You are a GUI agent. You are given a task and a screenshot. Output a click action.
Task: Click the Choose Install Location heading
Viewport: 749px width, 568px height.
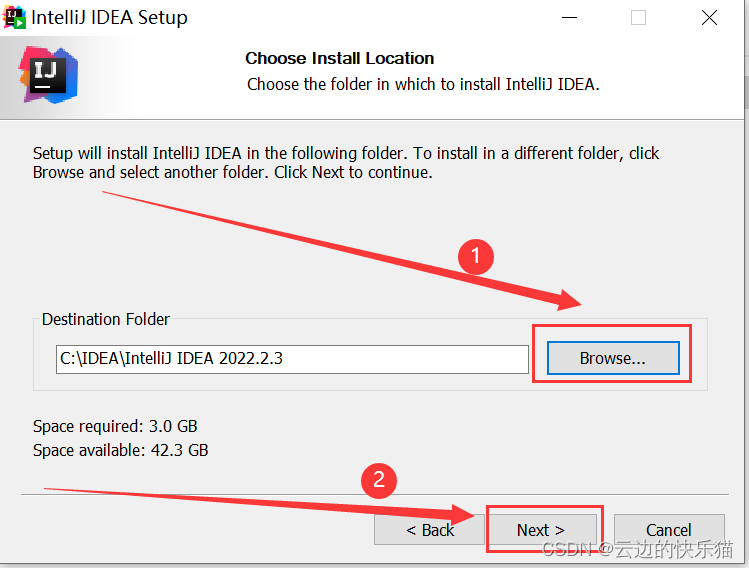(340, 58)
